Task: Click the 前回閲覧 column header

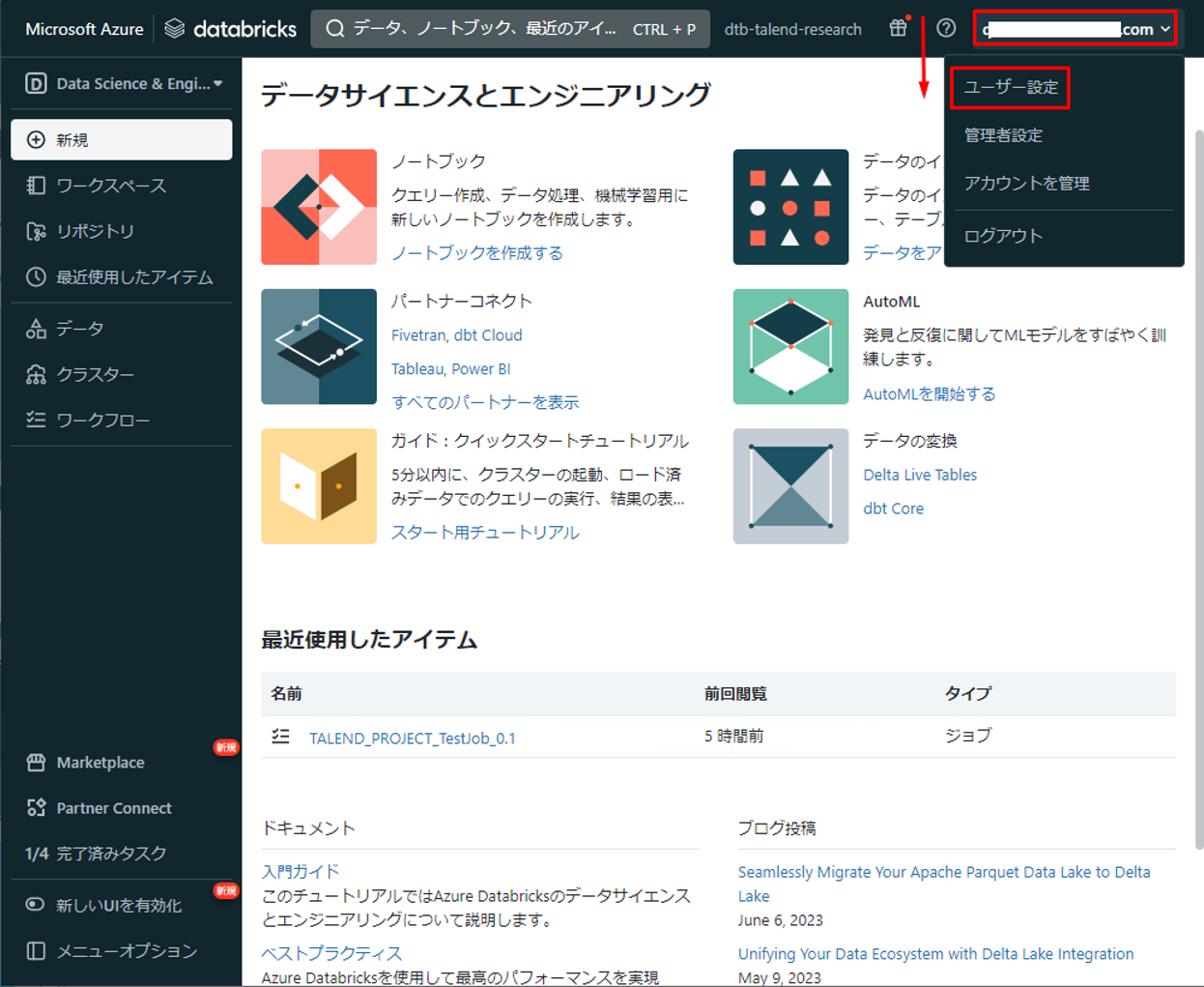Action: (x=735, y=693)
